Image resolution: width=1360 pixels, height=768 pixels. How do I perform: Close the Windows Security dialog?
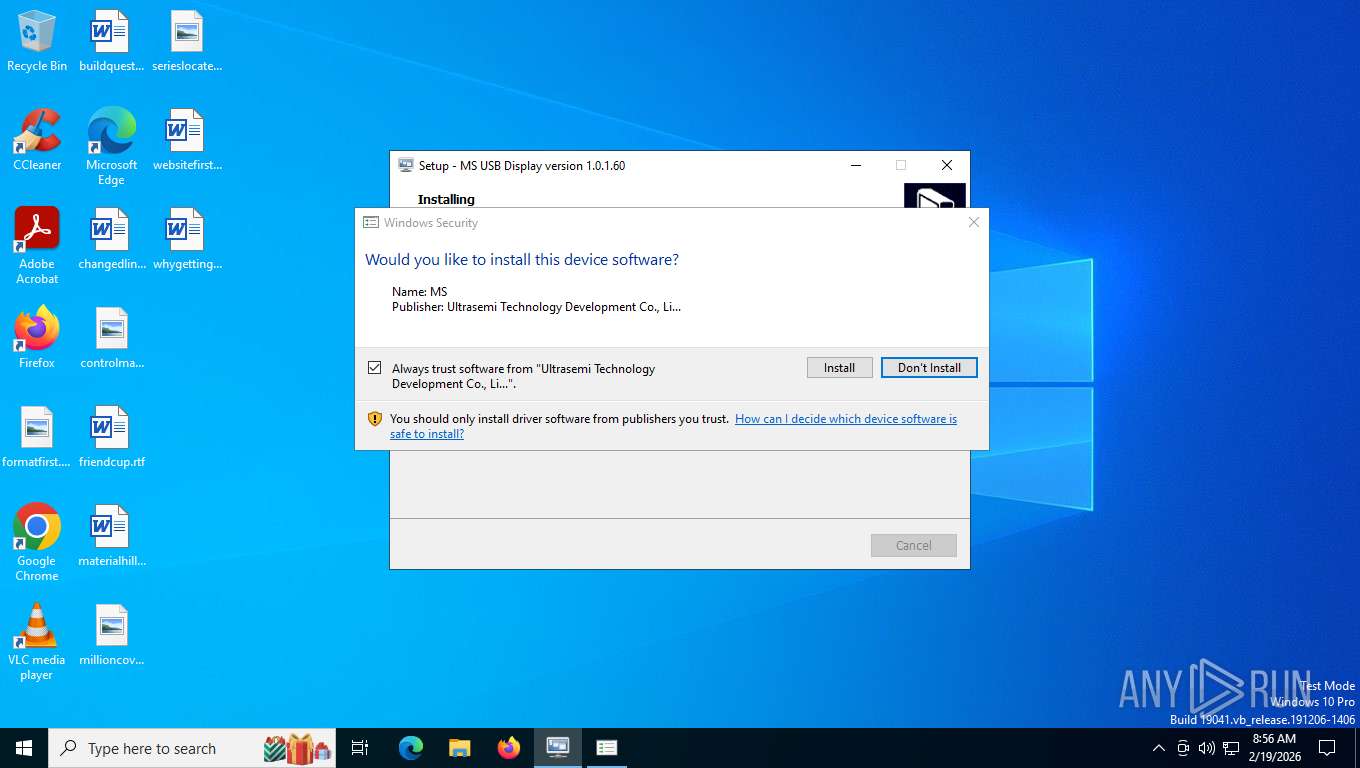click(974, 223)
